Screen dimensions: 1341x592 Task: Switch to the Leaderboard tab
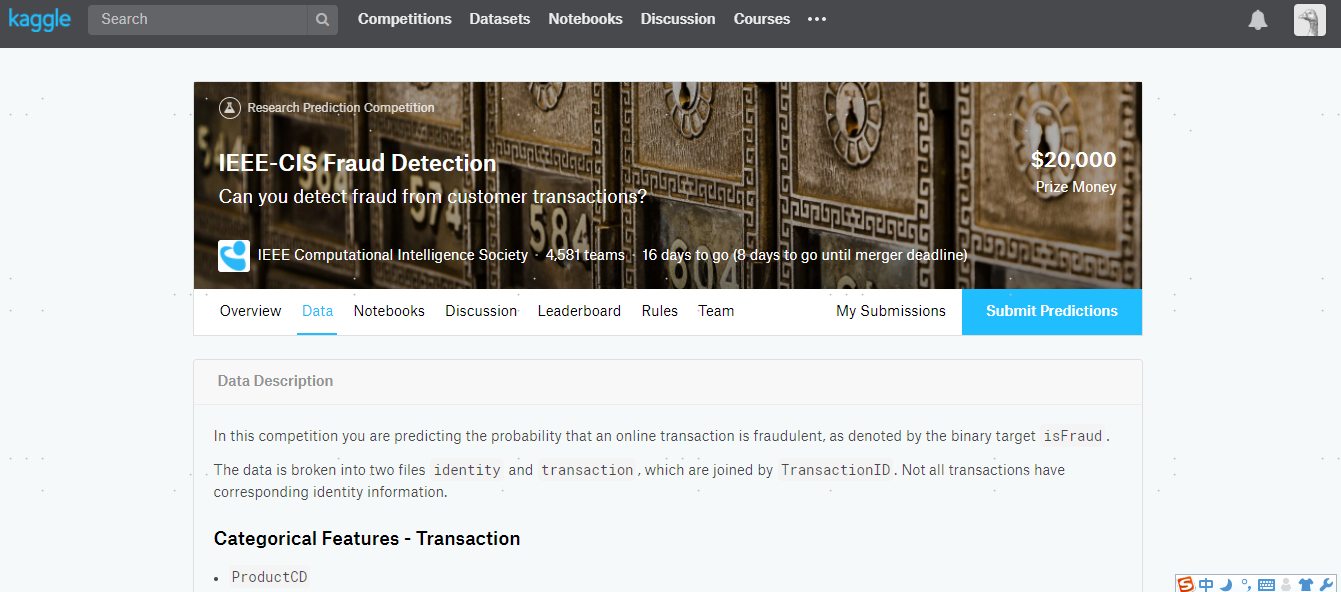579,311
